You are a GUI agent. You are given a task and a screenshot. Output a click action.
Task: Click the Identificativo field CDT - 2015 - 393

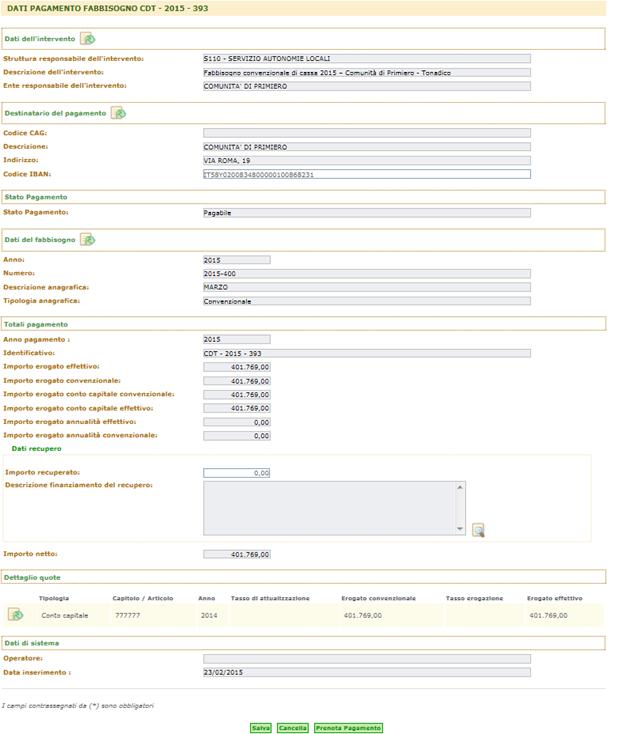click(x=367, y=353)
